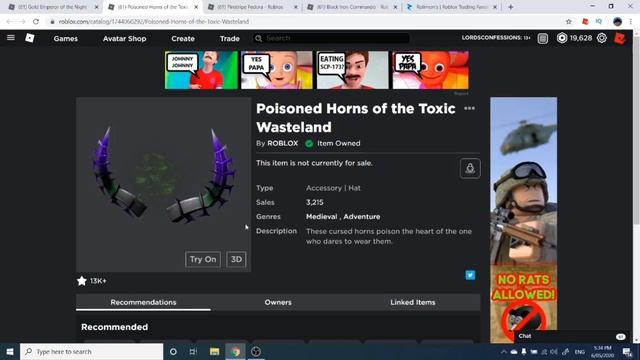Reload the current page

(36, 22)
